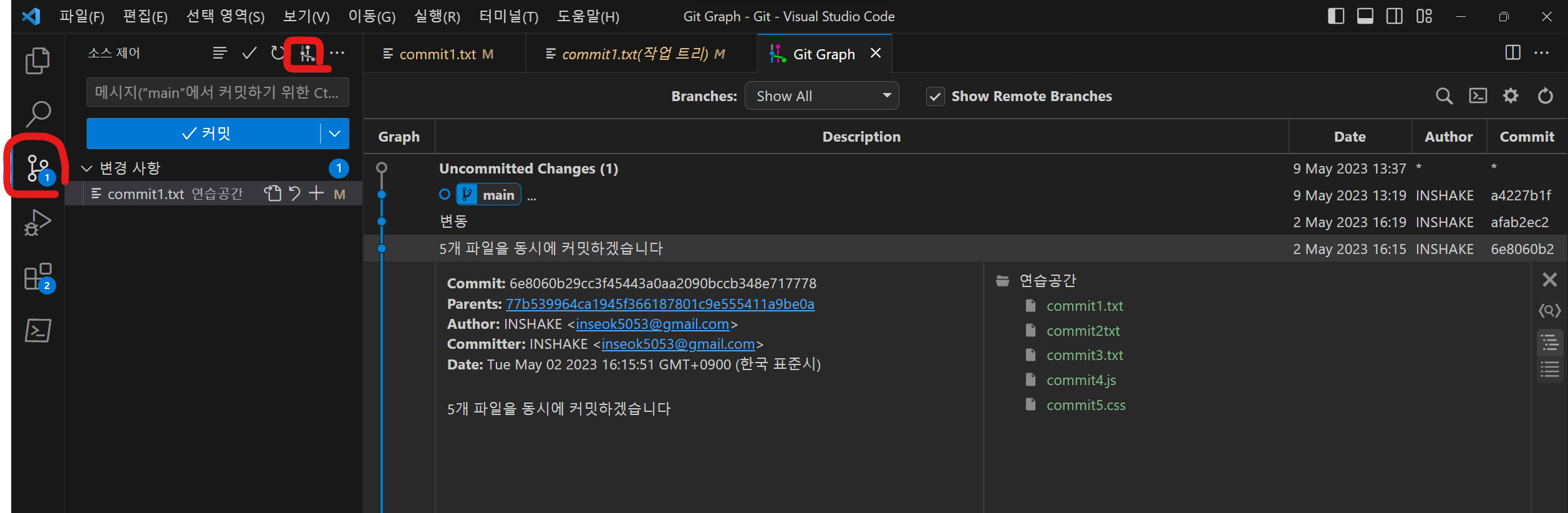
Task: Open commit5.css in commit file list
Action: pos(1086,405)
